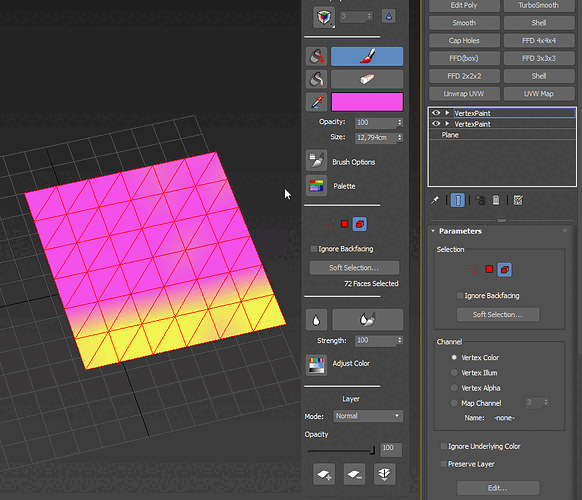Image resolution: width=582 pixels, height=500 pixels.
Task: Select element selection mode in paintbox
Action: click(359, 224)
